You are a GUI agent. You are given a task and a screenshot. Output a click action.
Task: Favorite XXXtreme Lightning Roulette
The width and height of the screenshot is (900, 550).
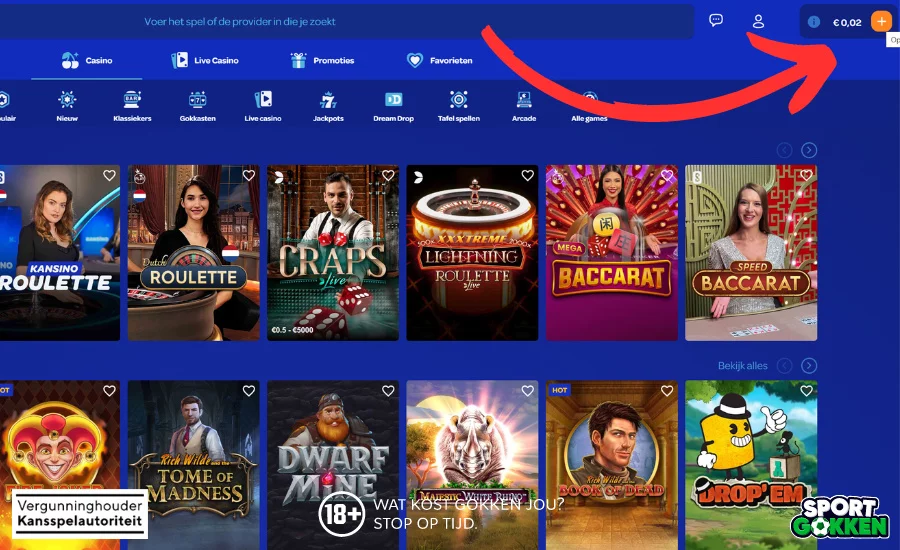[527, 176]
